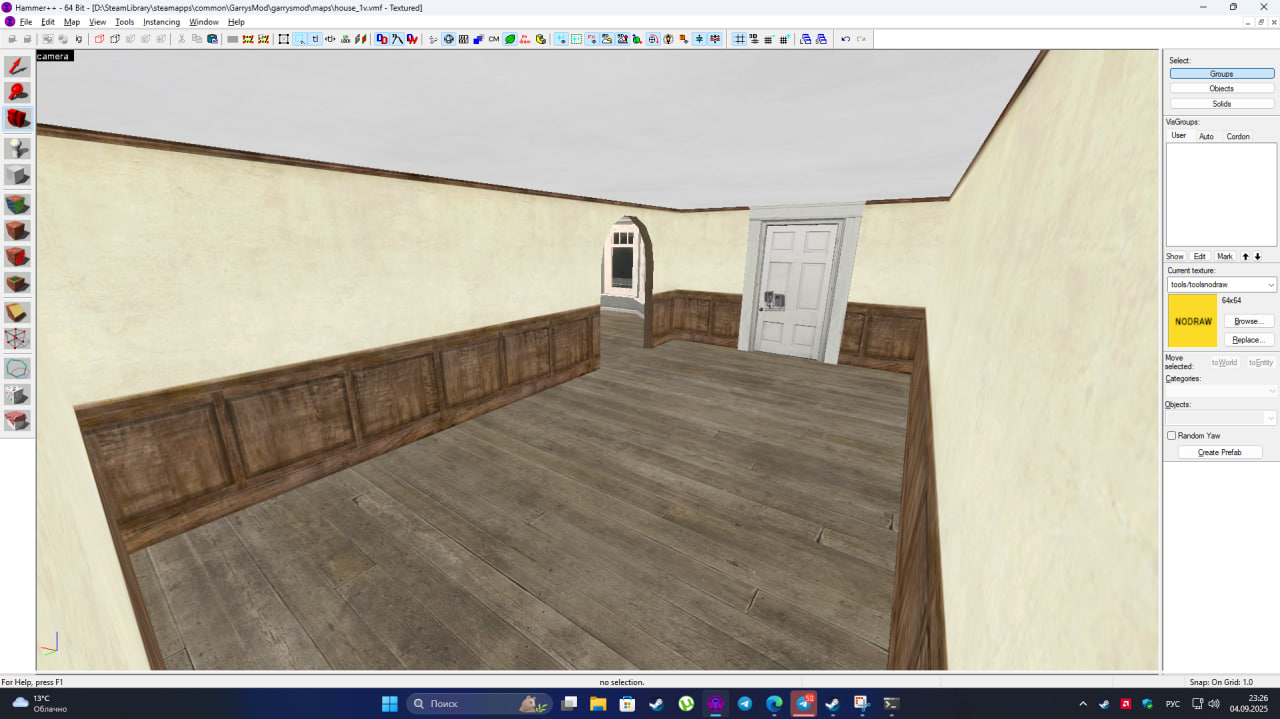This screenshot has height=719, width=1280.
Task: Open the Instancing menu
Action: (x=161, y=22)
